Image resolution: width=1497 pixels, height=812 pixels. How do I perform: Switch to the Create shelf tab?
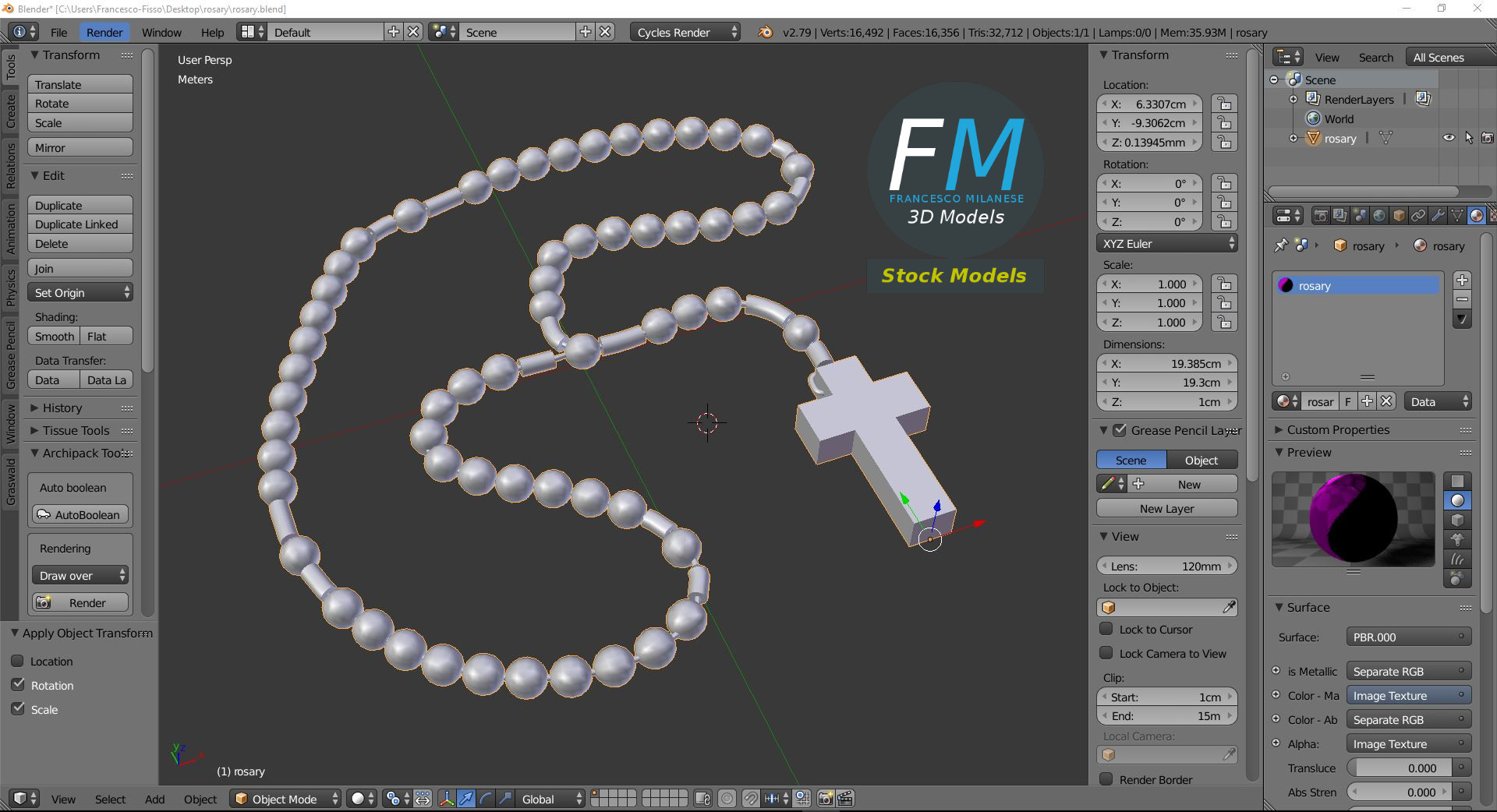point(11,111)
